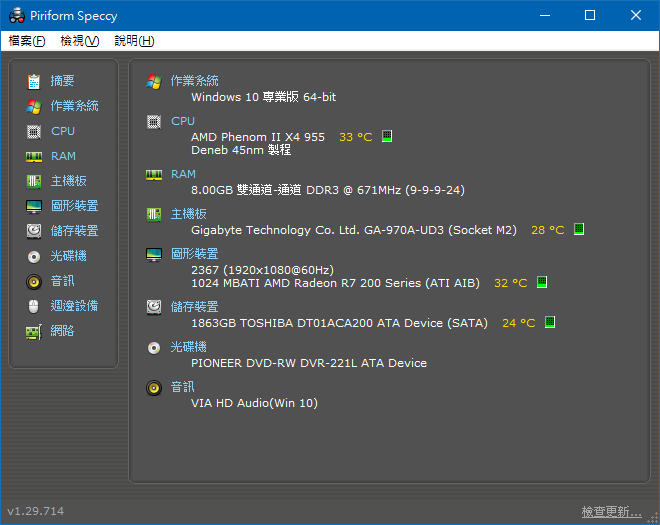
Task: Open the 圖形裝置 heading link in summary
Action: click(x=194, y=254)
